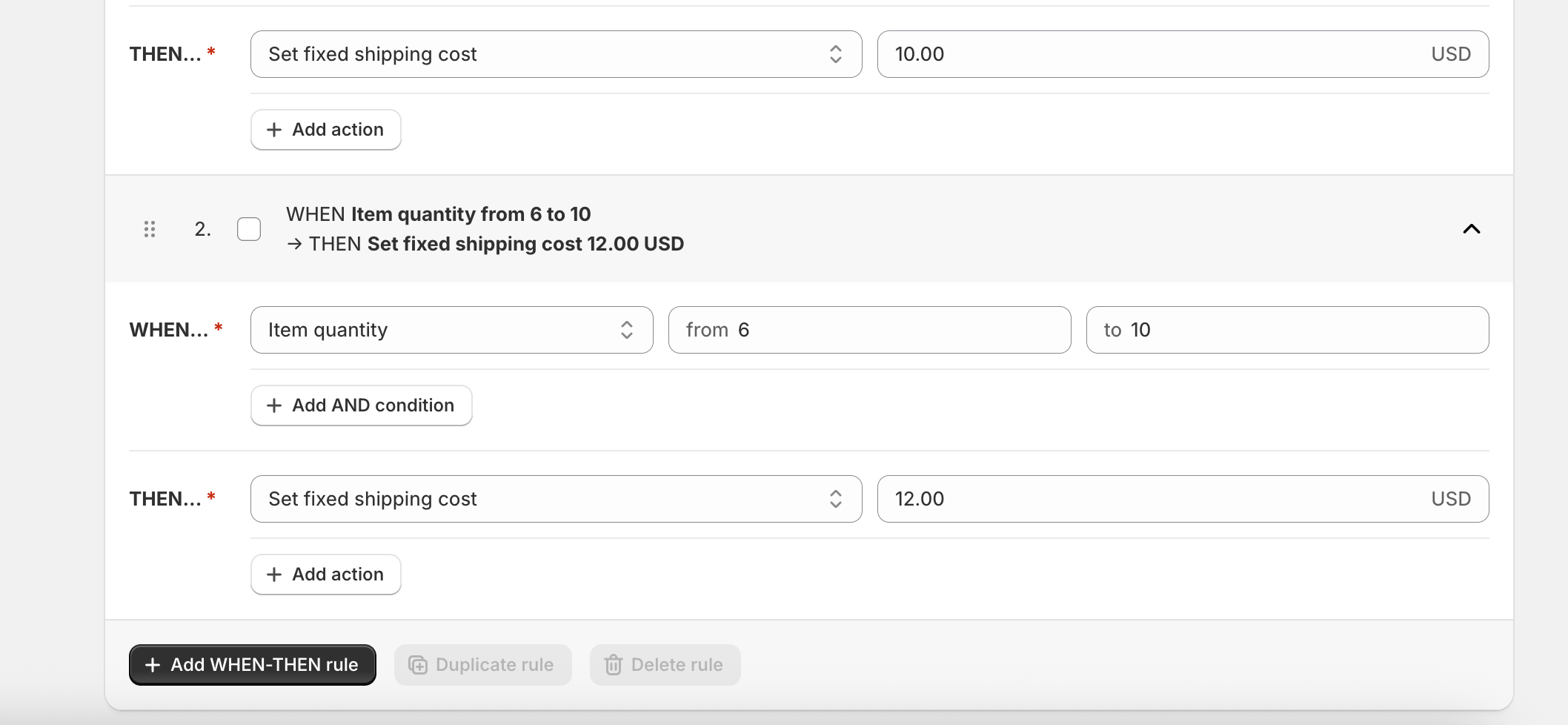Screen dimensions: 1568x725
Task: Edit the 'to 10' quantity field
Action: pyautogui.click(x=1288, y=330)
